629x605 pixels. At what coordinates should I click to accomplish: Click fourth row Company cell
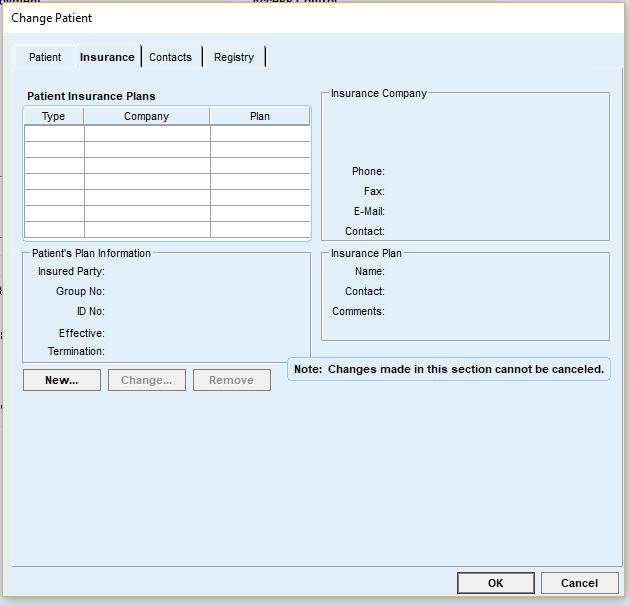click(x=147, y=181)
